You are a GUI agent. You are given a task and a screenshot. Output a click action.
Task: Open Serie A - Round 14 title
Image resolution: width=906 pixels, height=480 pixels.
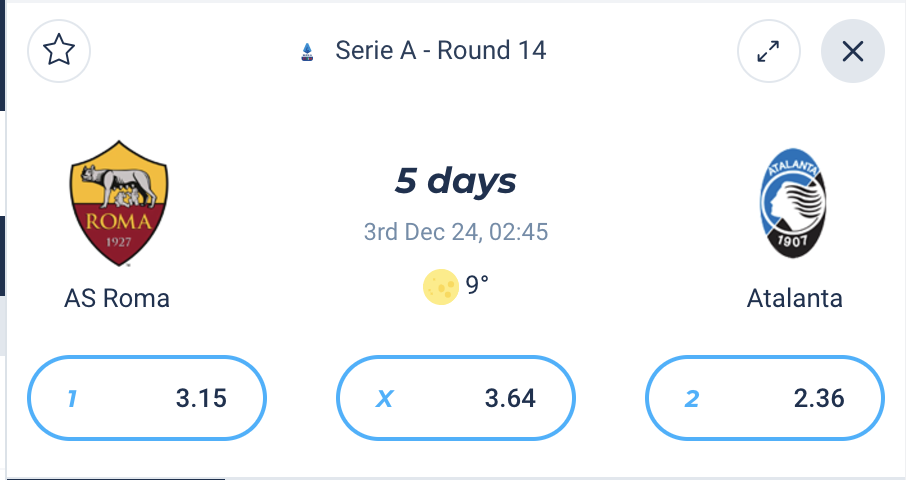441,51
